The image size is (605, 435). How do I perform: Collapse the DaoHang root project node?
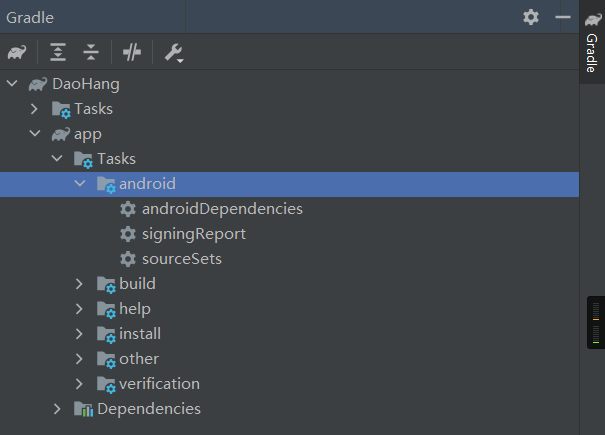click(12, 84)
